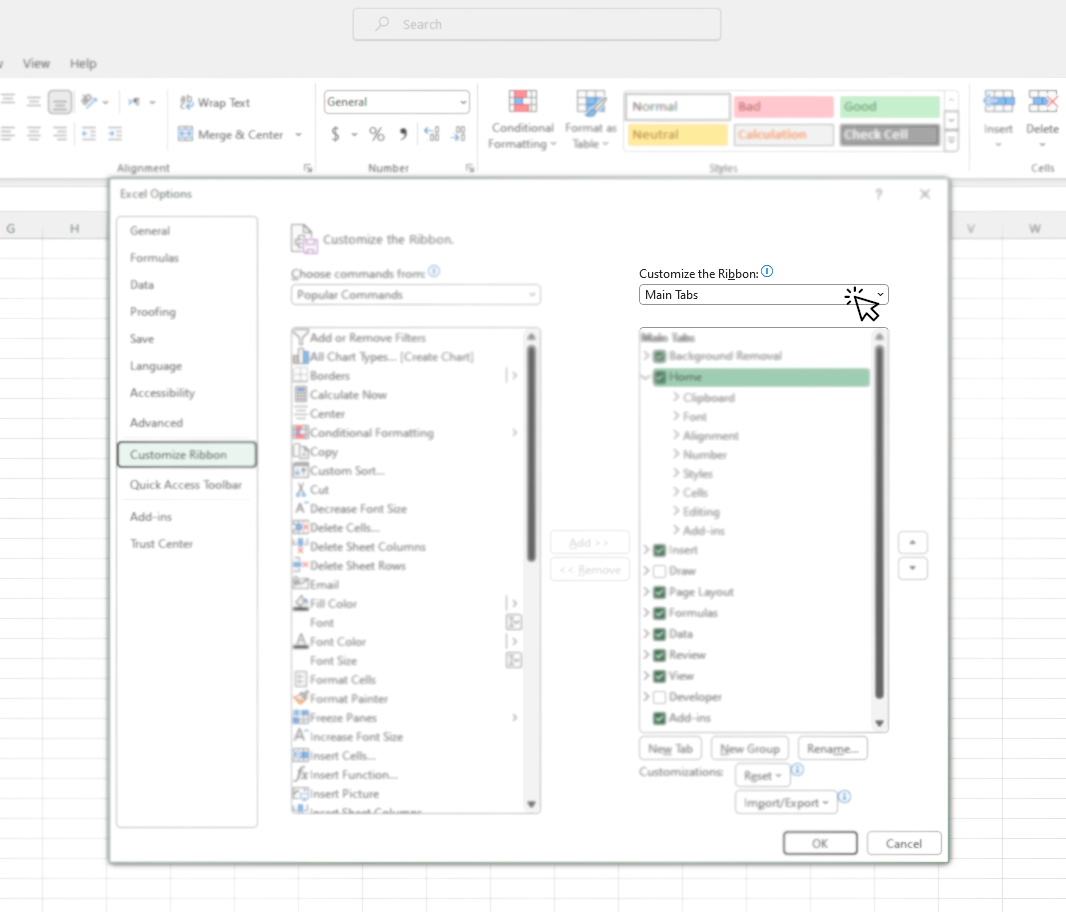Click the Search box in title bar
1066x912 pixels.
(536, 24)
